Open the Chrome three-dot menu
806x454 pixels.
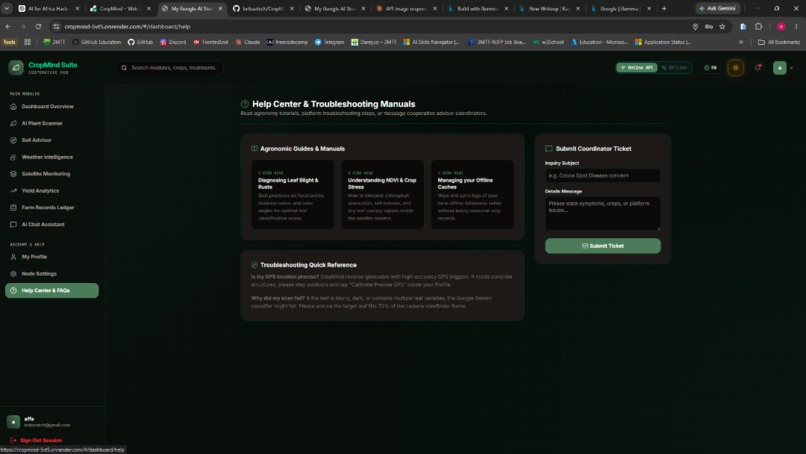click(796, 26)
